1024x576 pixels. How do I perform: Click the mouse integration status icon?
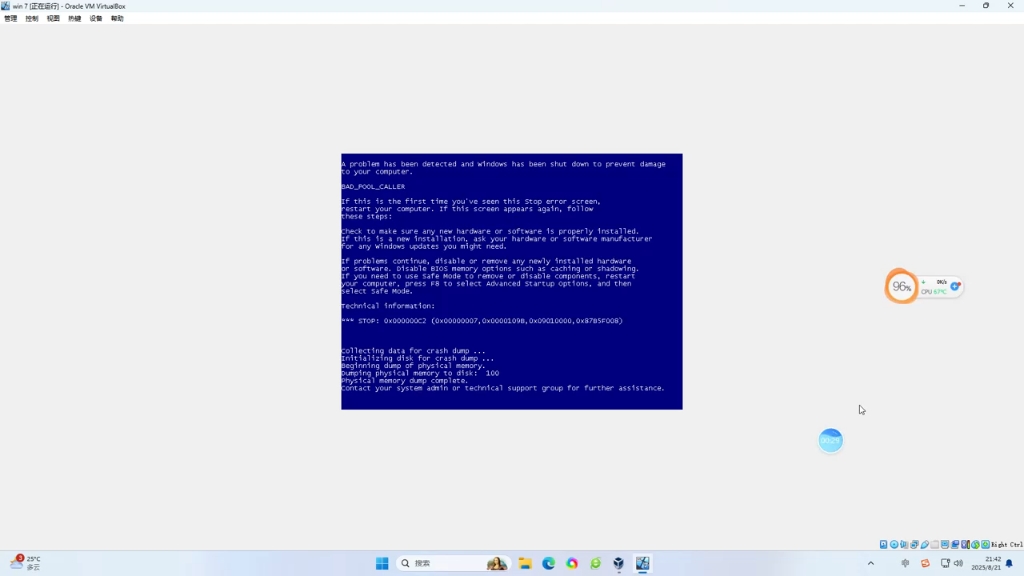(976, 544)
